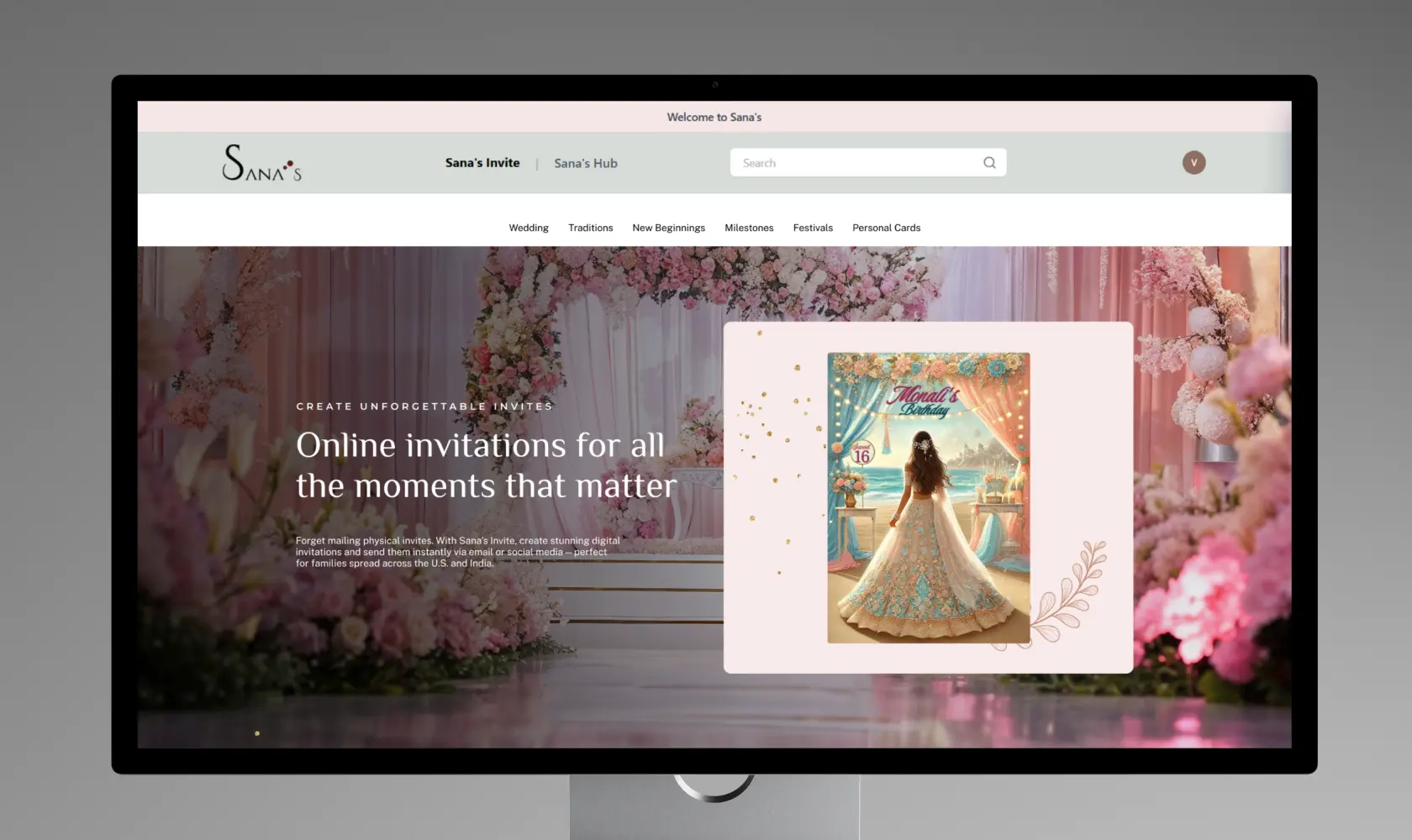1412x840 pixels.
Task: Click the Create Unforgettable Invites tagline
Action: coord(424,407)
